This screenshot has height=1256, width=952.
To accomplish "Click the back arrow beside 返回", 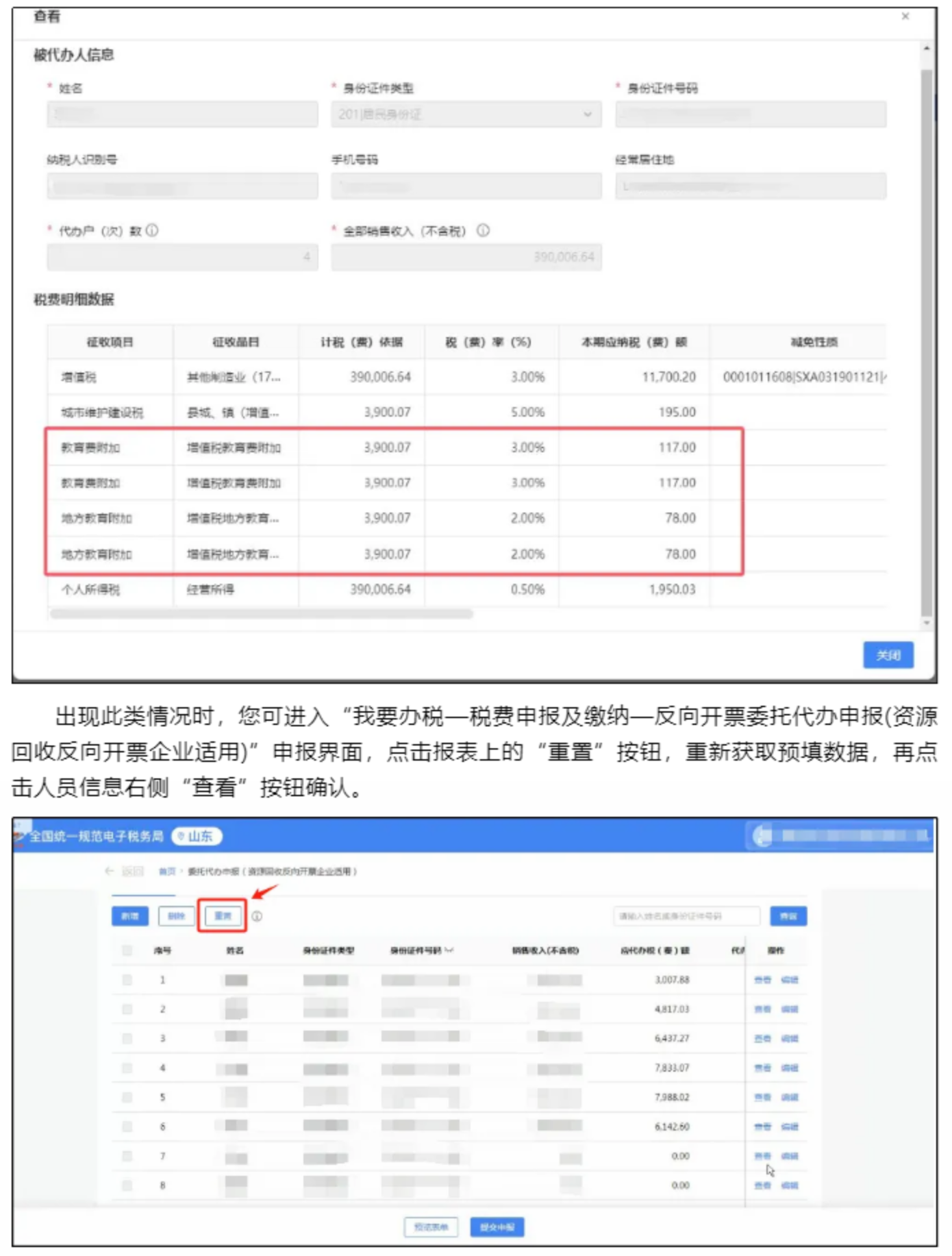I will click(x=110, y=871).
